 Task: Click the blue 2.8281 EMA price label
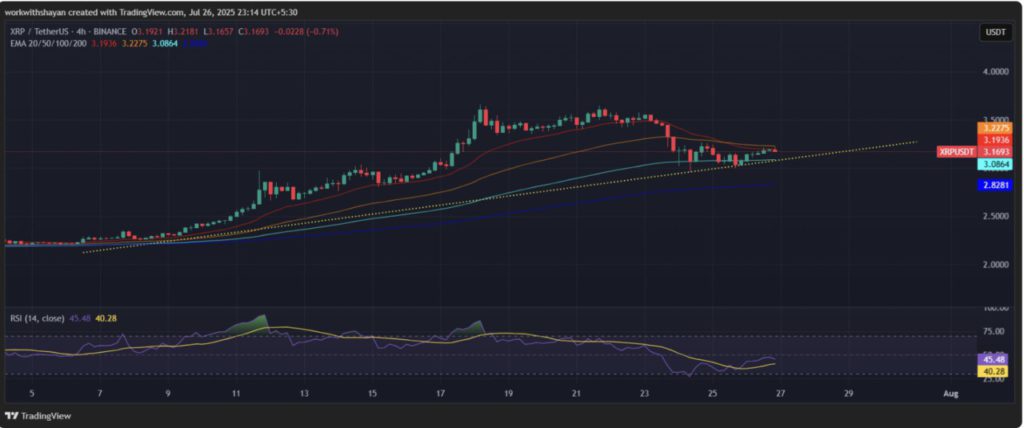(994, 185)
